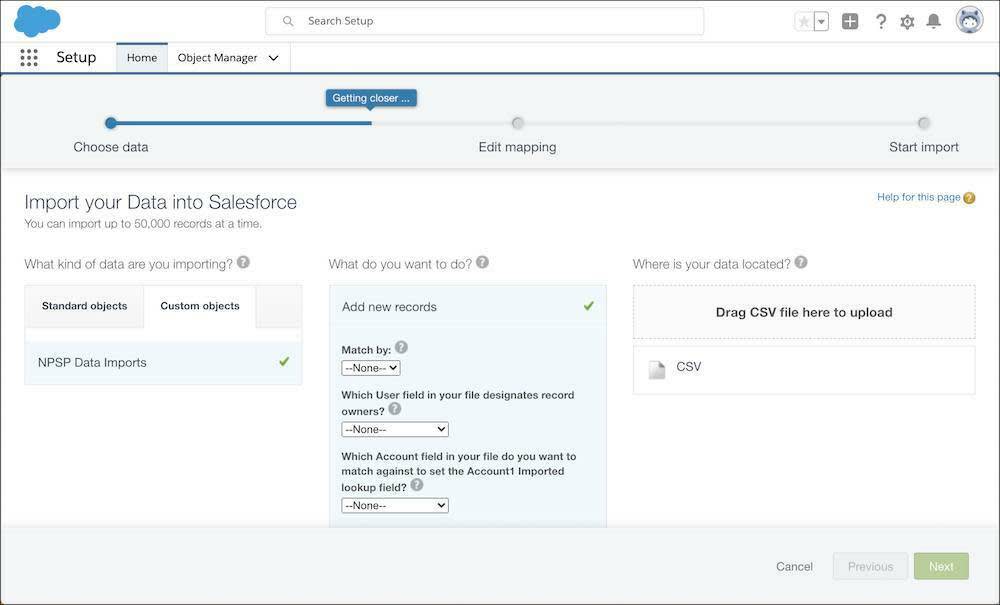Screen dimensions: 1000x605
Task: Click green checkmark on Add new records
Action: (x=588, y=306)
